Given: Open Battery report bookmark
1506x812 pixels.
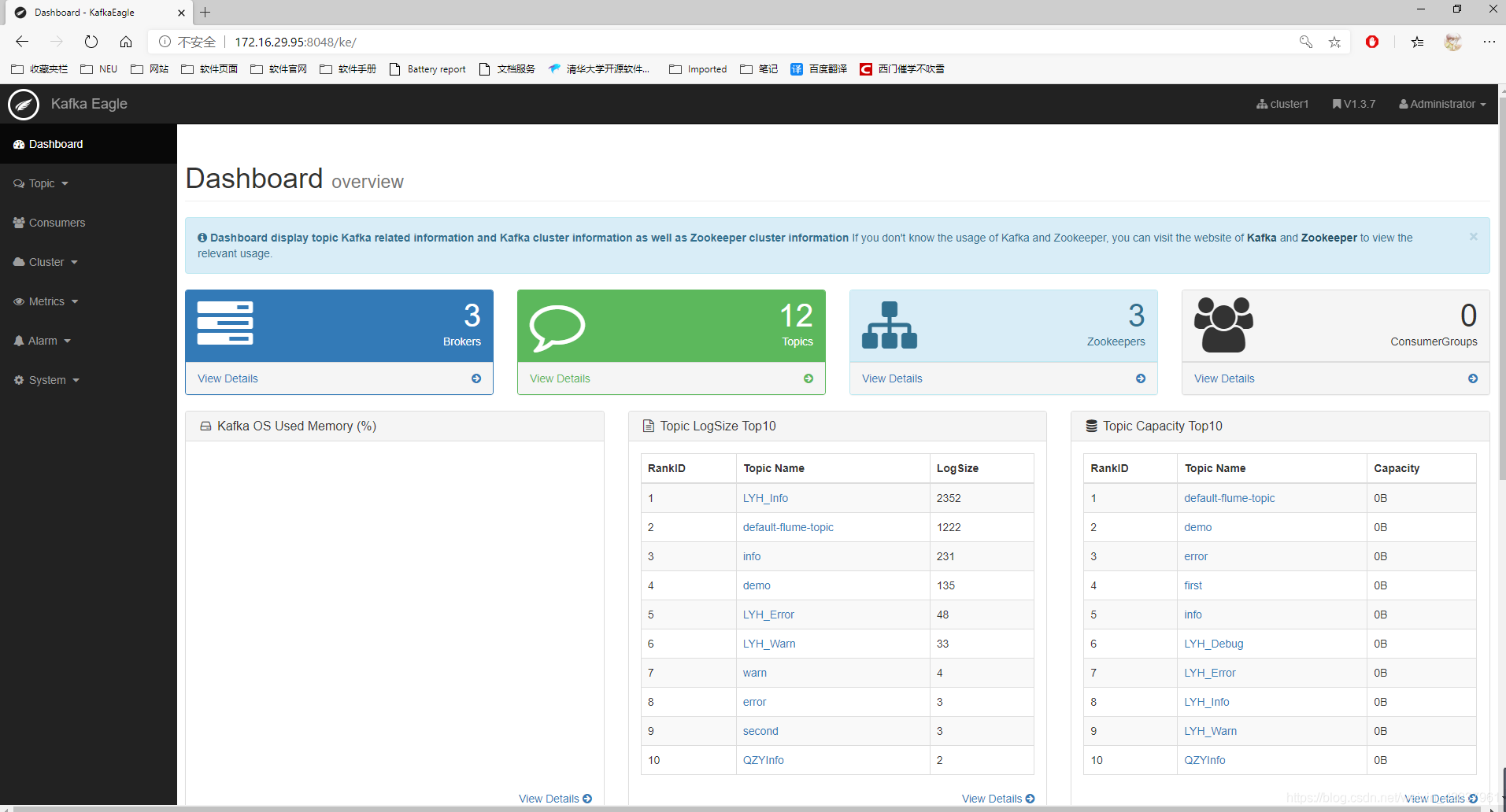Looking at the screenshot, I should [x=427, y=69].
